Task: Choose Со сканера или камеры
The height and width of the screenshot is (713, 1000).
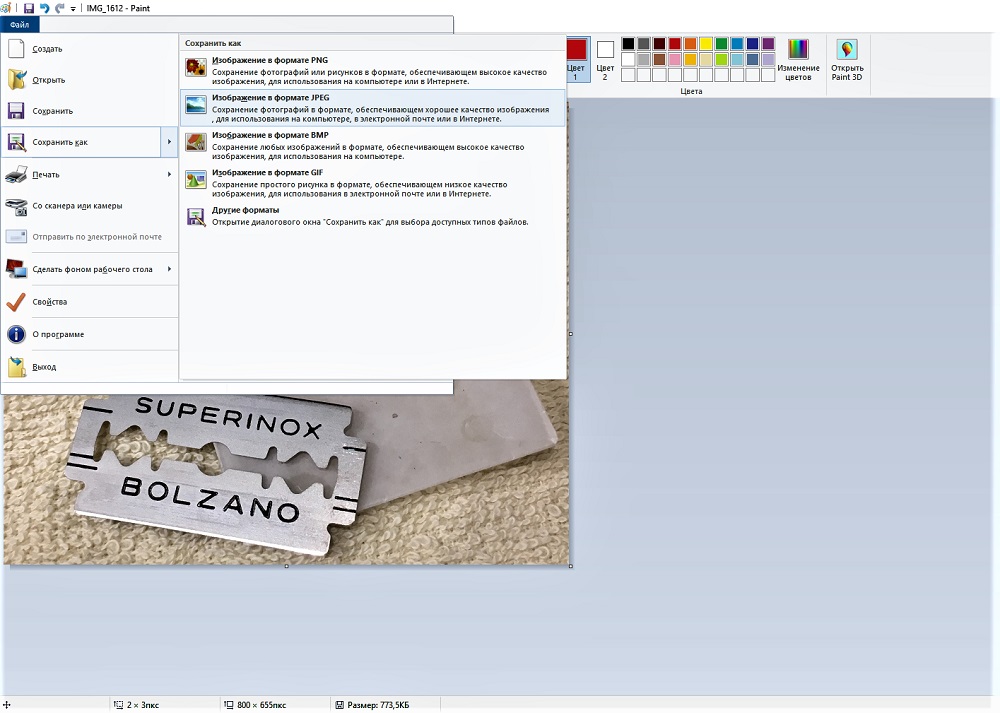Action: (89, 206)
